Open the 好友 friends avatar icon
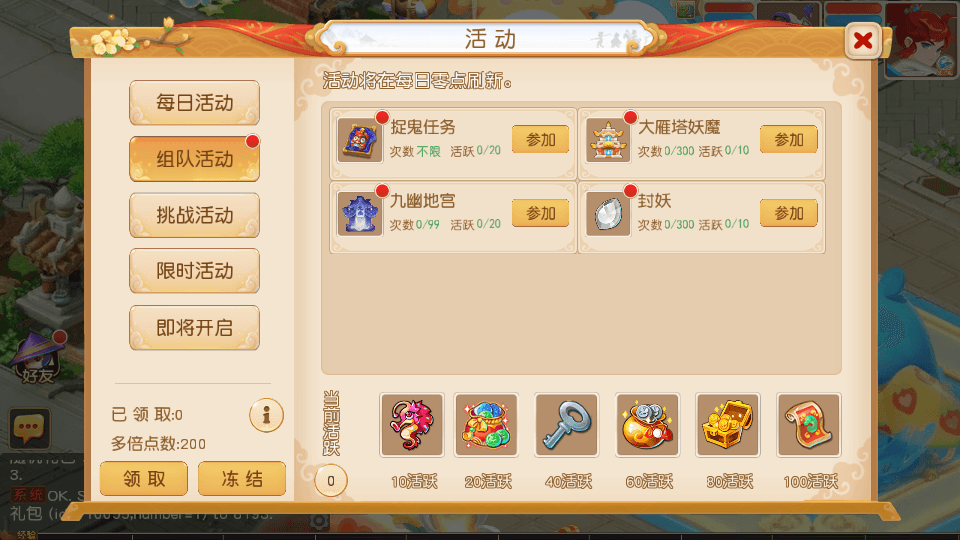Image resolution: width=960 pixels, height=540 pixels. coord(38,359)
